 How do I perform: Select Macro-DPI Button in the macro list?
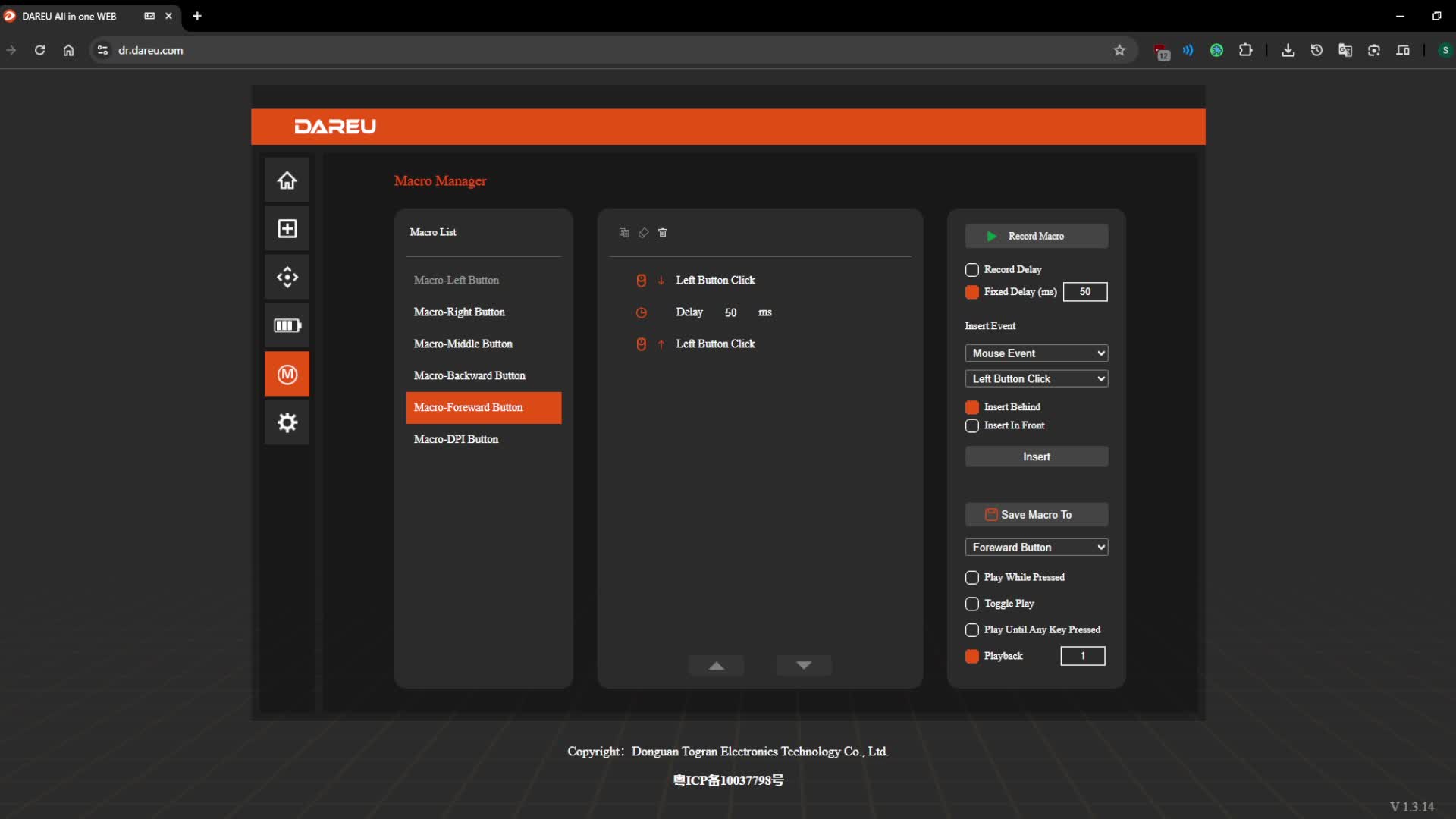(x=456, y=439)
